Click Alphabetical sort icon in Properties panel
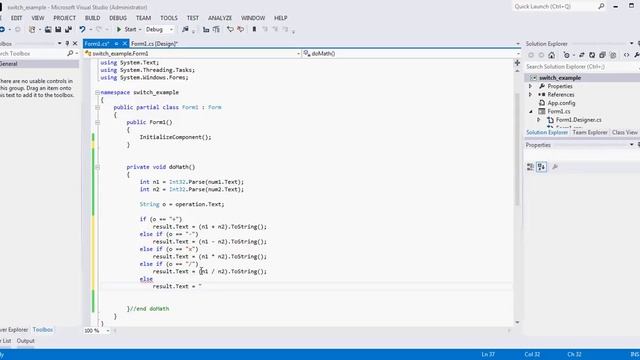 (541, 167)
